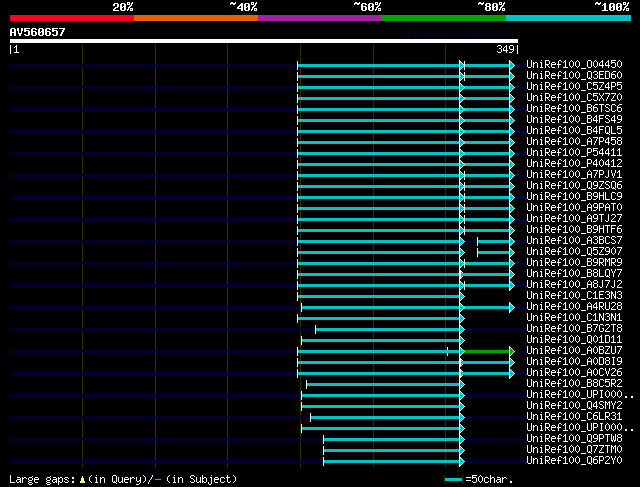Select the UniRef100_Q5Z907 label
The height and width of the screenshot is (487, 640).
[x=574, y=252]
